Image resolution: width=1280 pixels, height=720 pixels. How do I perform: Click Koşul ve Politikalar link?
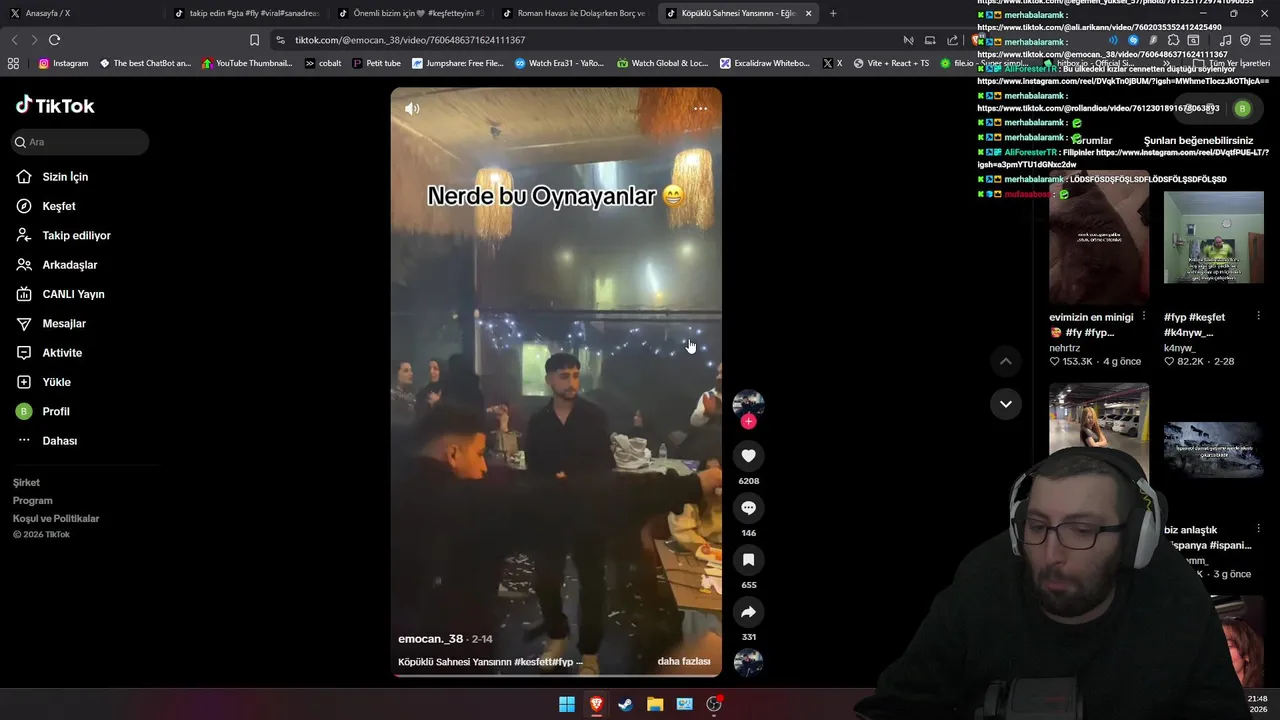pyautogui.click(x=56, y=519)
